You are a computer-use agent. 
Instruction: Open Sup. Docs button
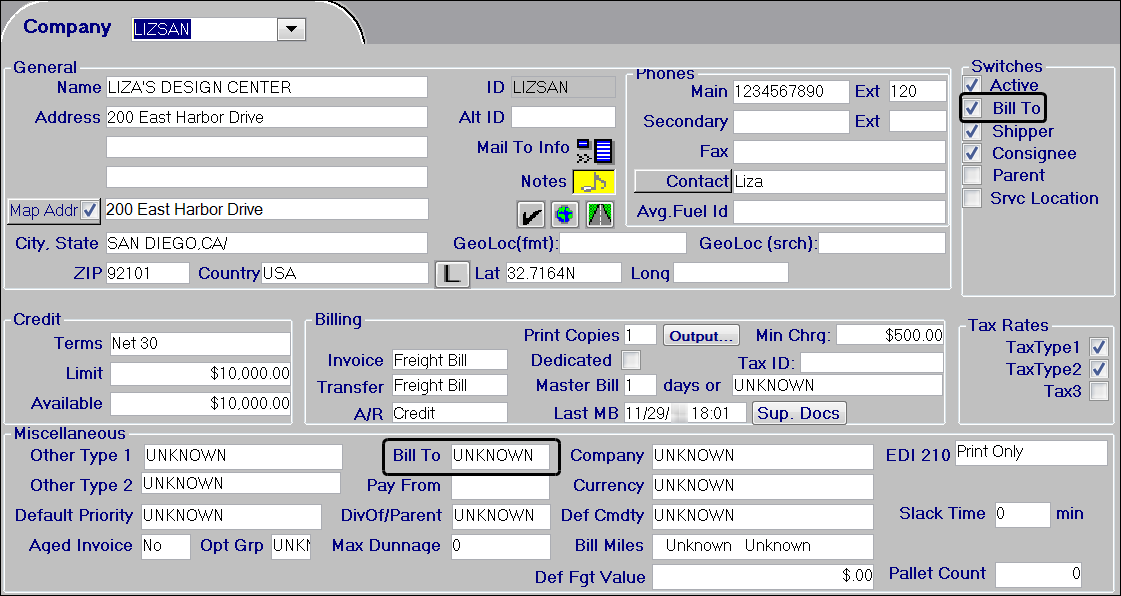point(799,413)
